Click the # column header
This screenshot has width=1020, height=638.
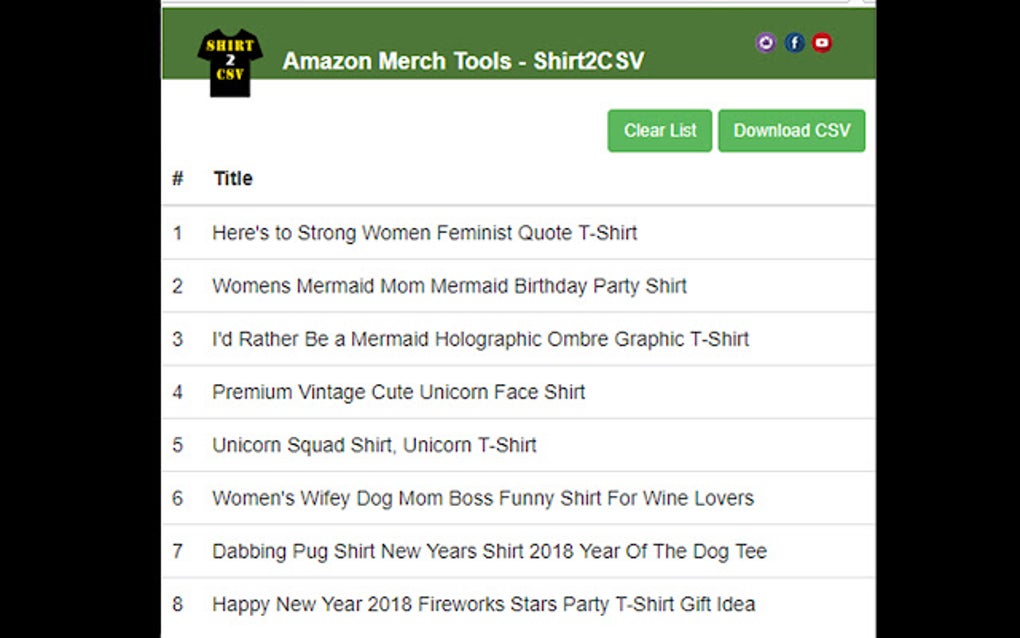pos(178,179)
